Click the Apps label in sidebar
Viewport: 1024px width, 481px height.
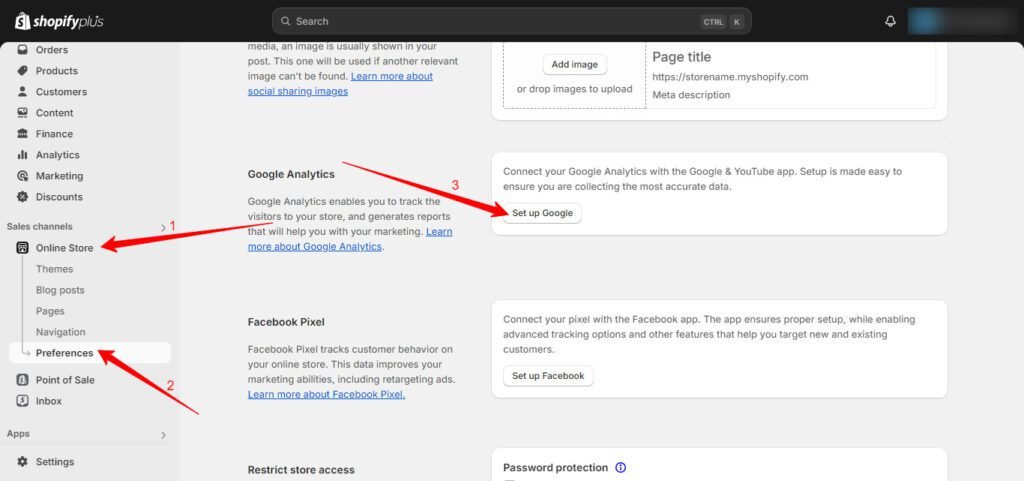pos(18,434)
